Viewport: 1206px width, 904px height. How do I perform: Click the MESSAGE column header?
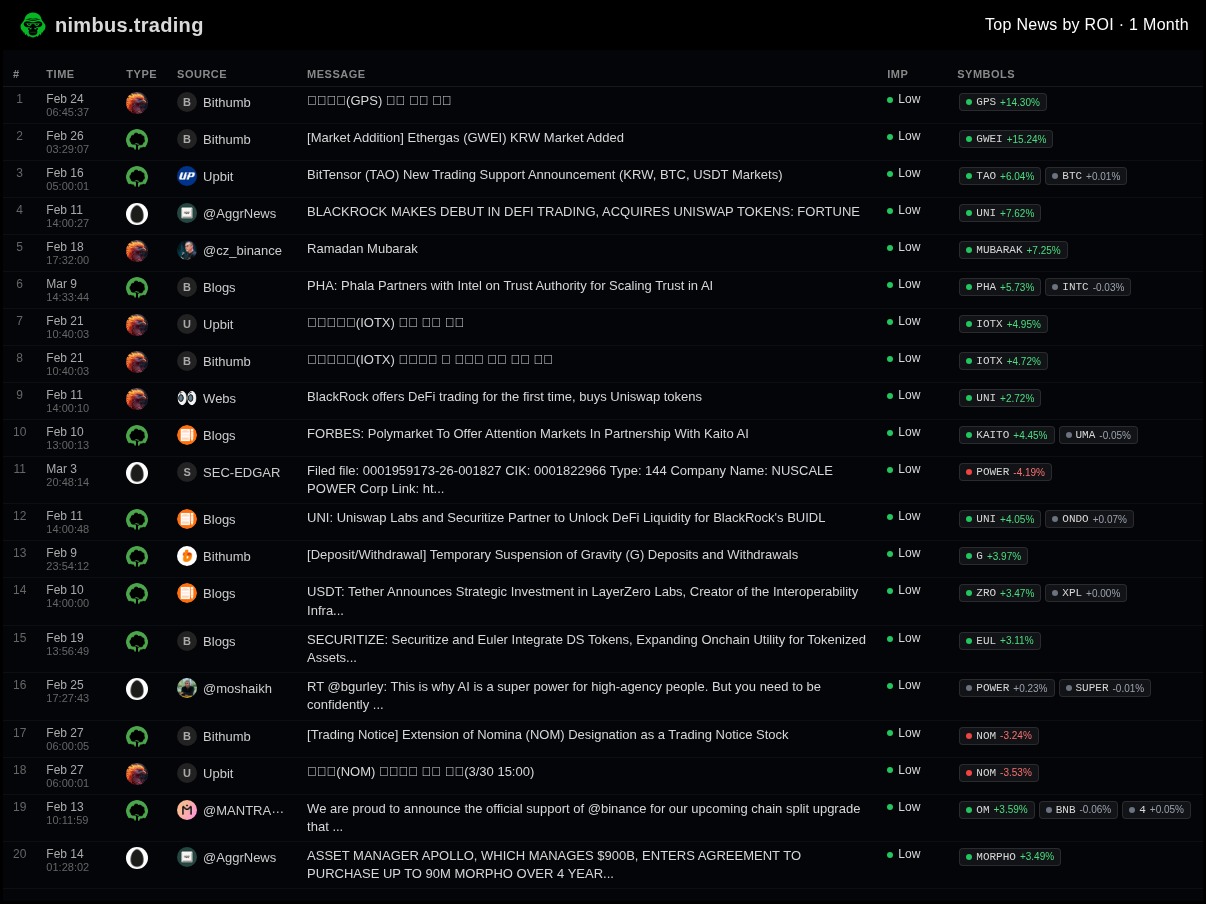click(x=336, y=74)
